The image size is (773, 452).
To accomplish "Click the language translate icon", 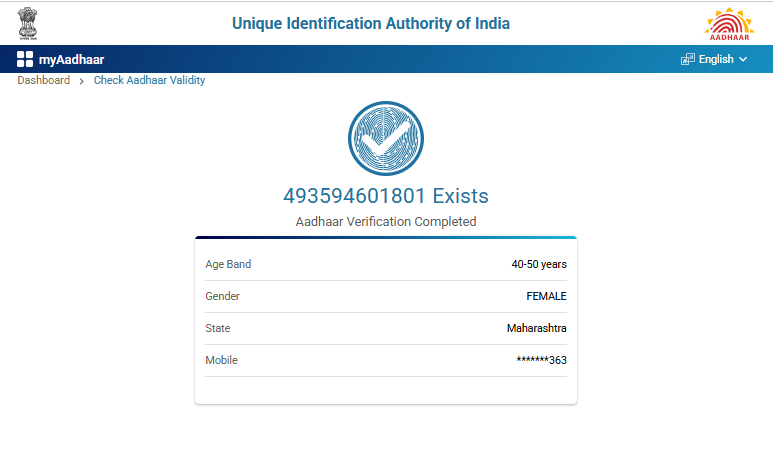I will point(687,60).
